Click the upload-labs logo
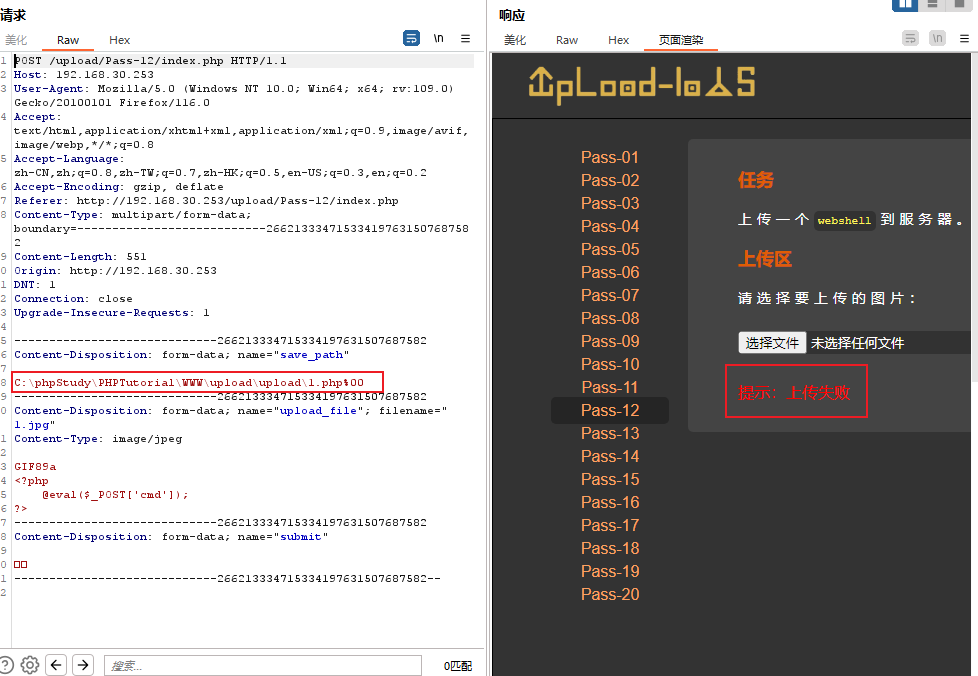 coord(642,85)
